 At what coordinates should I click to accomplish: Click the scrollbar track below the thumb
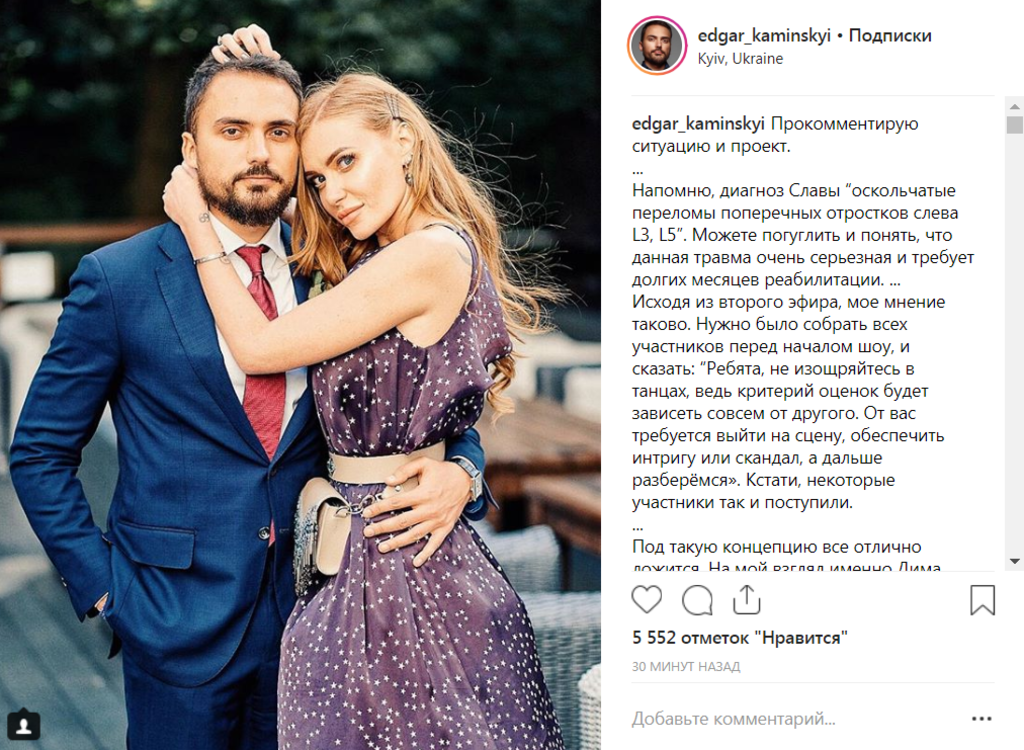tap(1014, 344)
